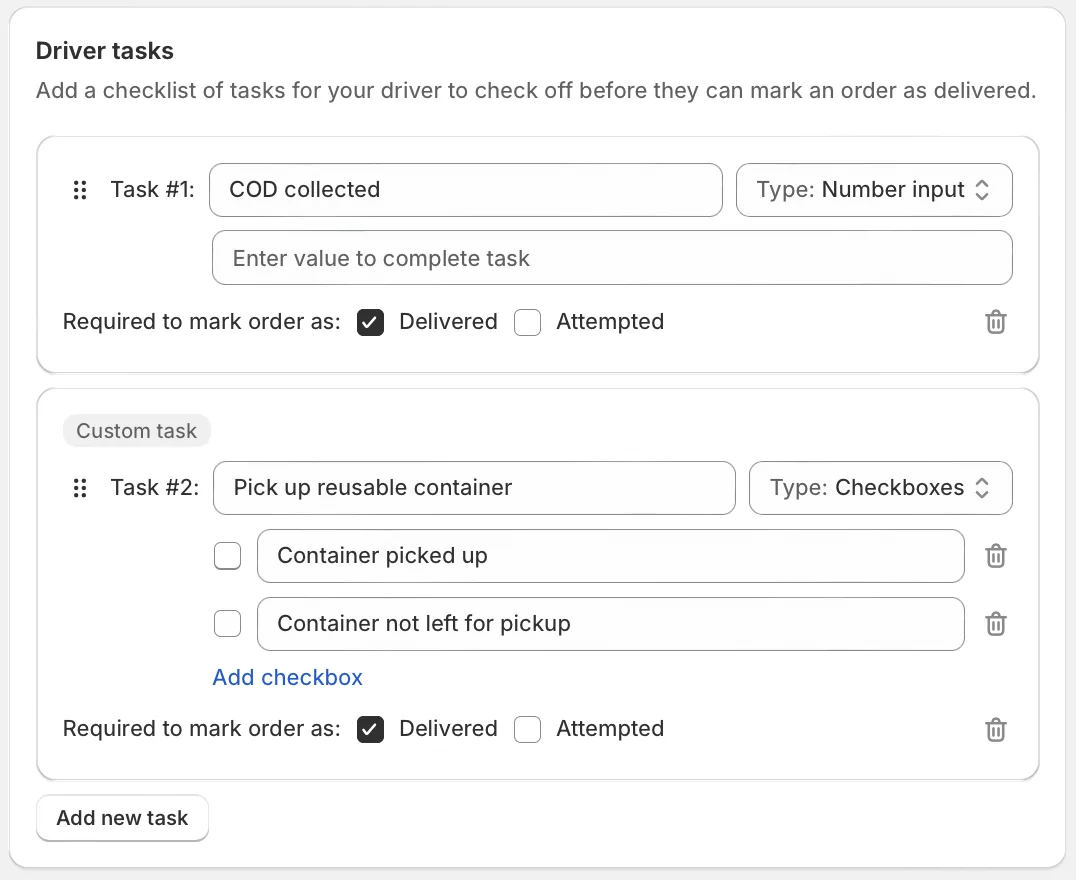Check Attempted for Task #1
The width and height of the screenshot is (1076, 880).
(x=527, y=322)
